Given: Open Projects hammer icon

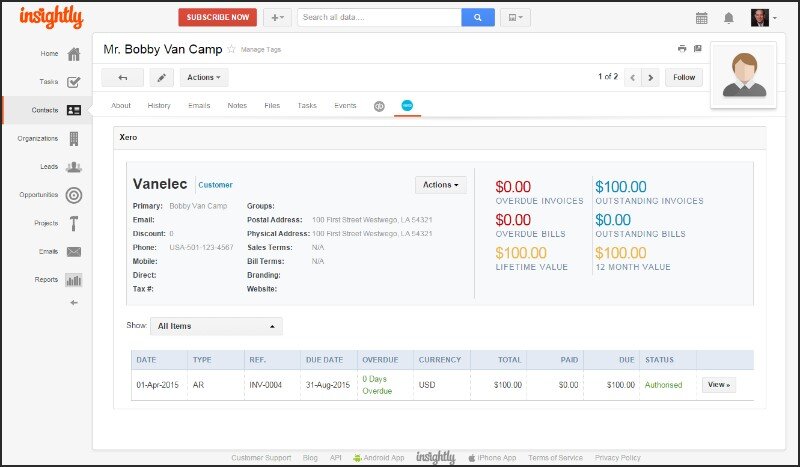Looking at the screenshot, I should (x=74, y=223).
